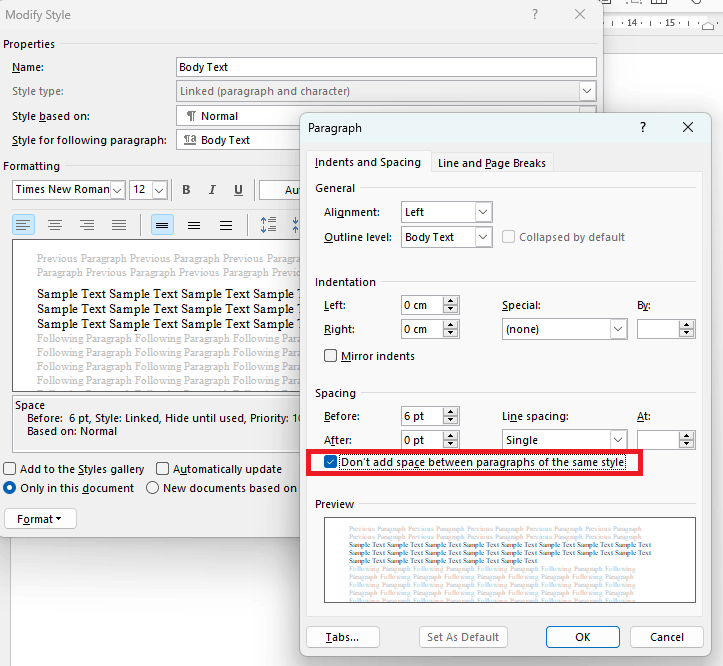The height and width of the screenshot is (666, 723).
Task: Open the font size dropdown
Action: tap(160, 190)
